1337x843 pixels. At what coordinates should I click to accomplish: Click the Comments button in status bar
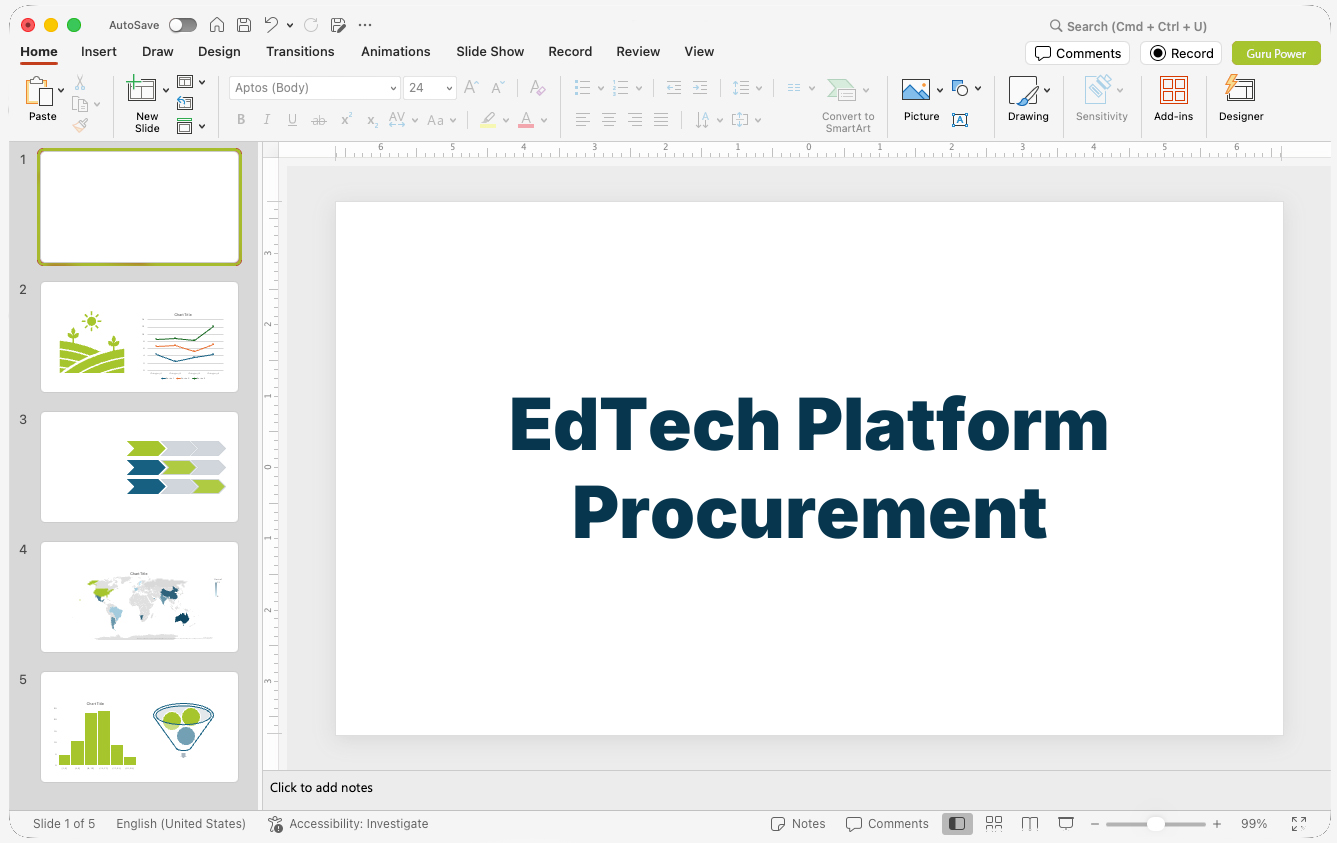[x=887, y=824]
